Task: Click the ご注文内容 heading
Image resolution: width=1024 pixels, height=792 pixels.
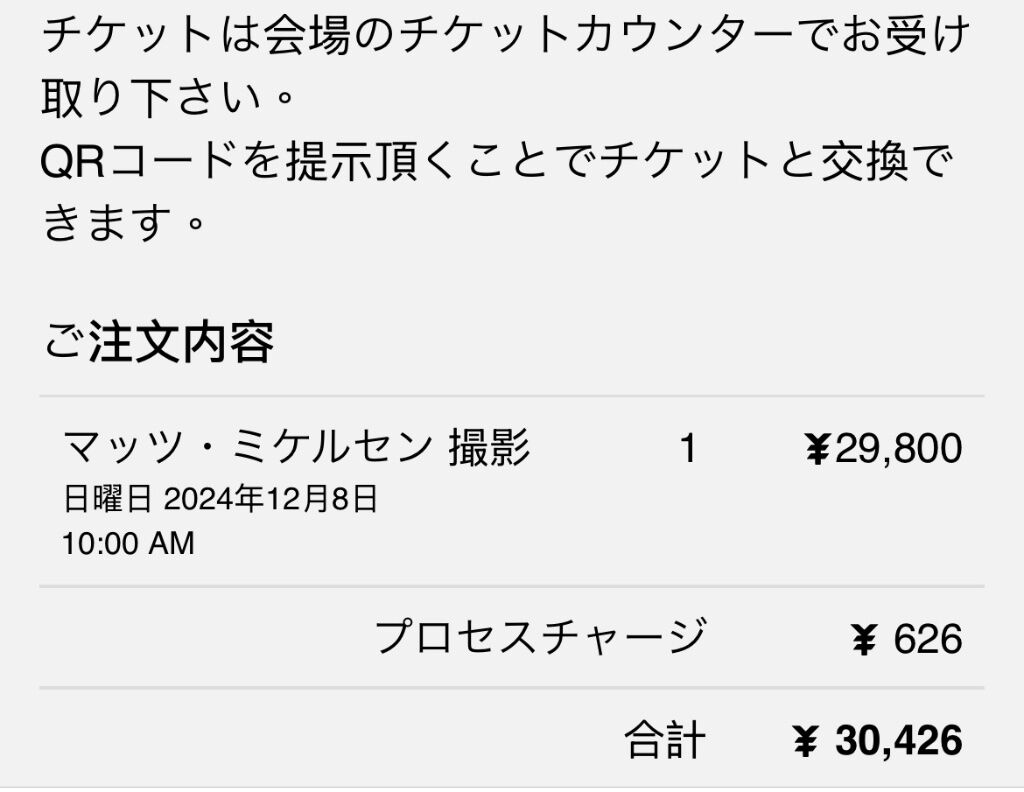Action: pos(158,342)
